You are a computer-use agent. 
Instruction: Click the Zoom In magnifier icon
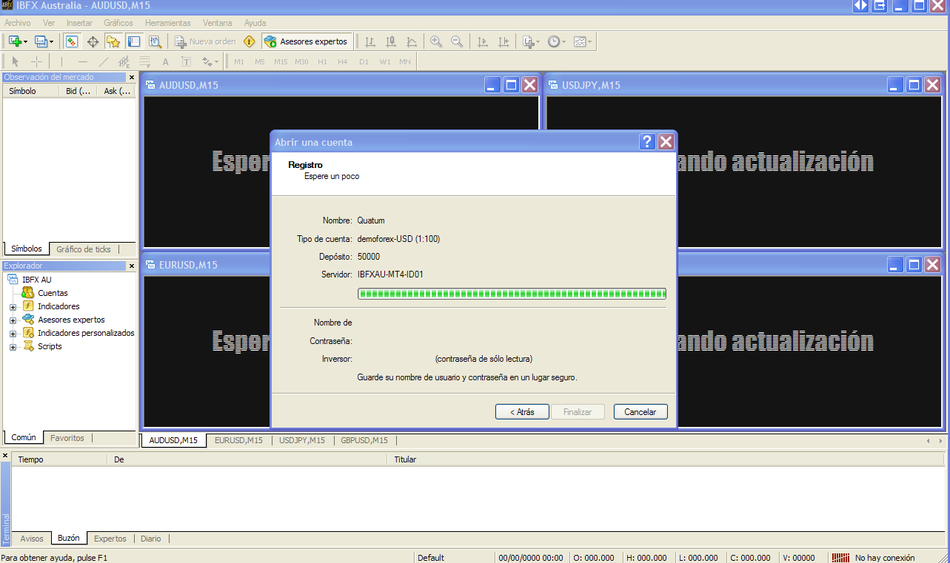coord(436,41)
